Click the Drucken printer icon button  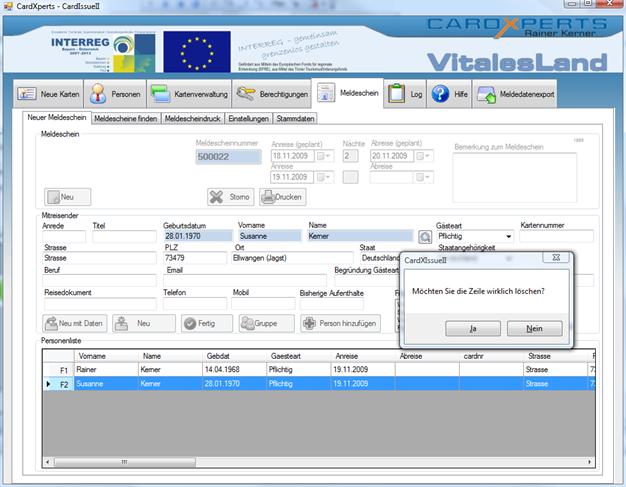point(283,197)
